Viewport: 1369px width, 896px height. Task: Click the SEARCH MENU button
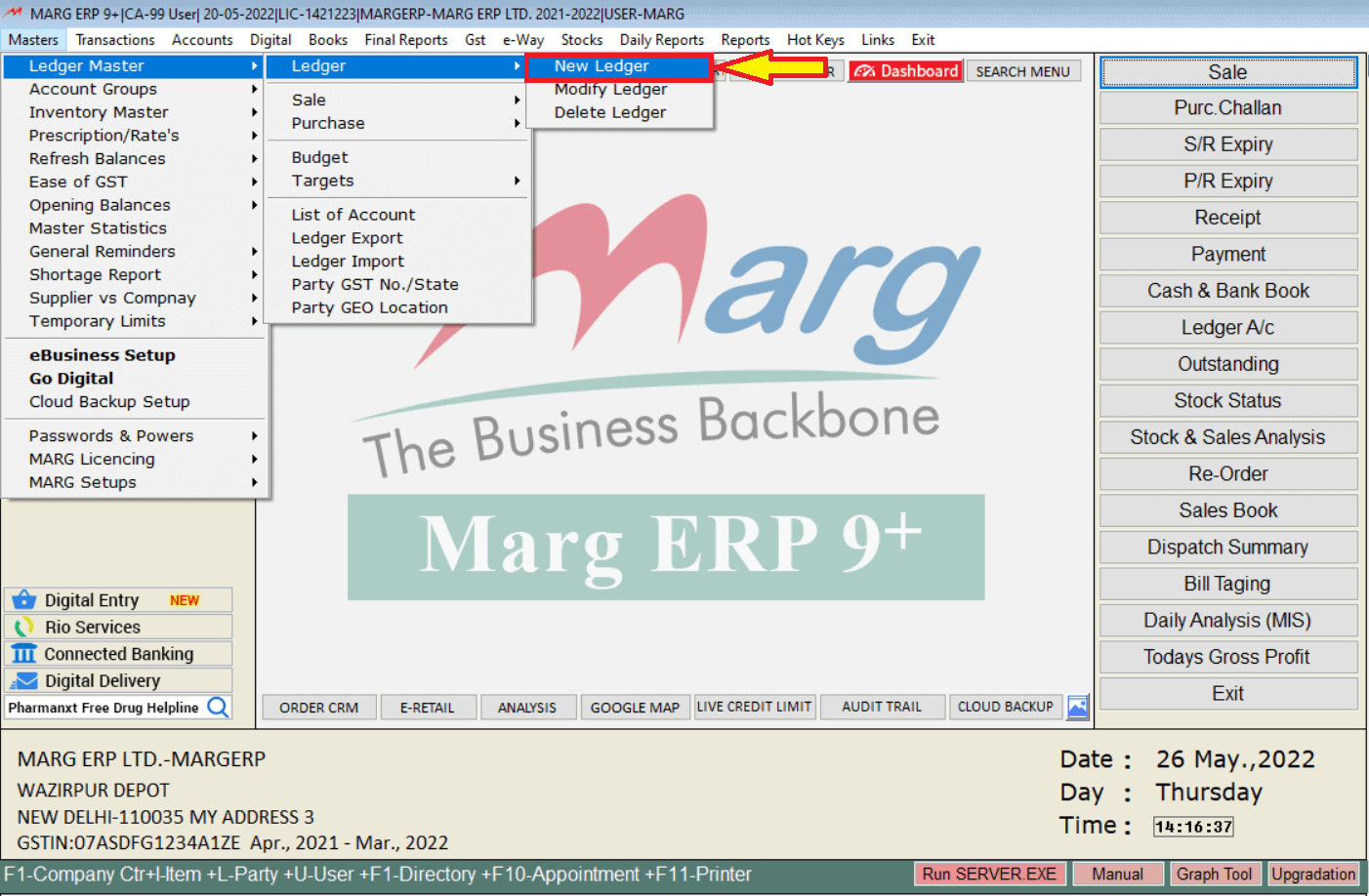pos(1023,71)
